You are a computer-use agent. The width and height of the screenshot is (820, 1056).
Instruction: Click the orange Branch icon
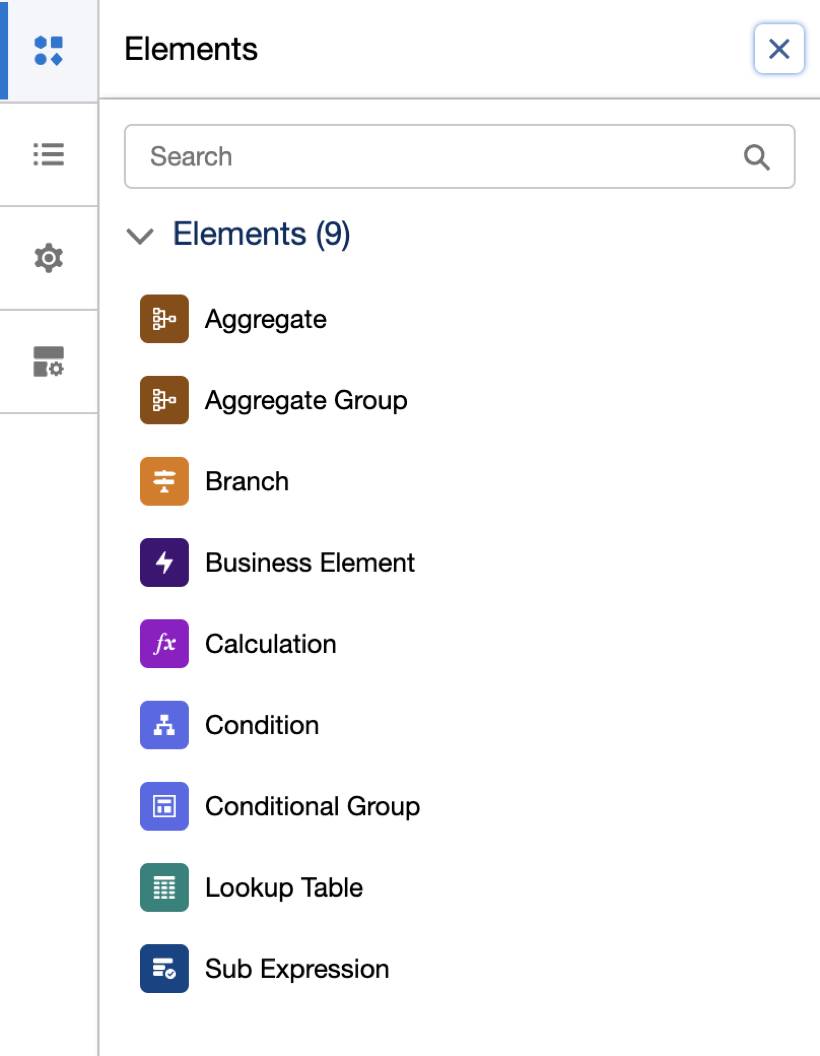click(164, 481)
